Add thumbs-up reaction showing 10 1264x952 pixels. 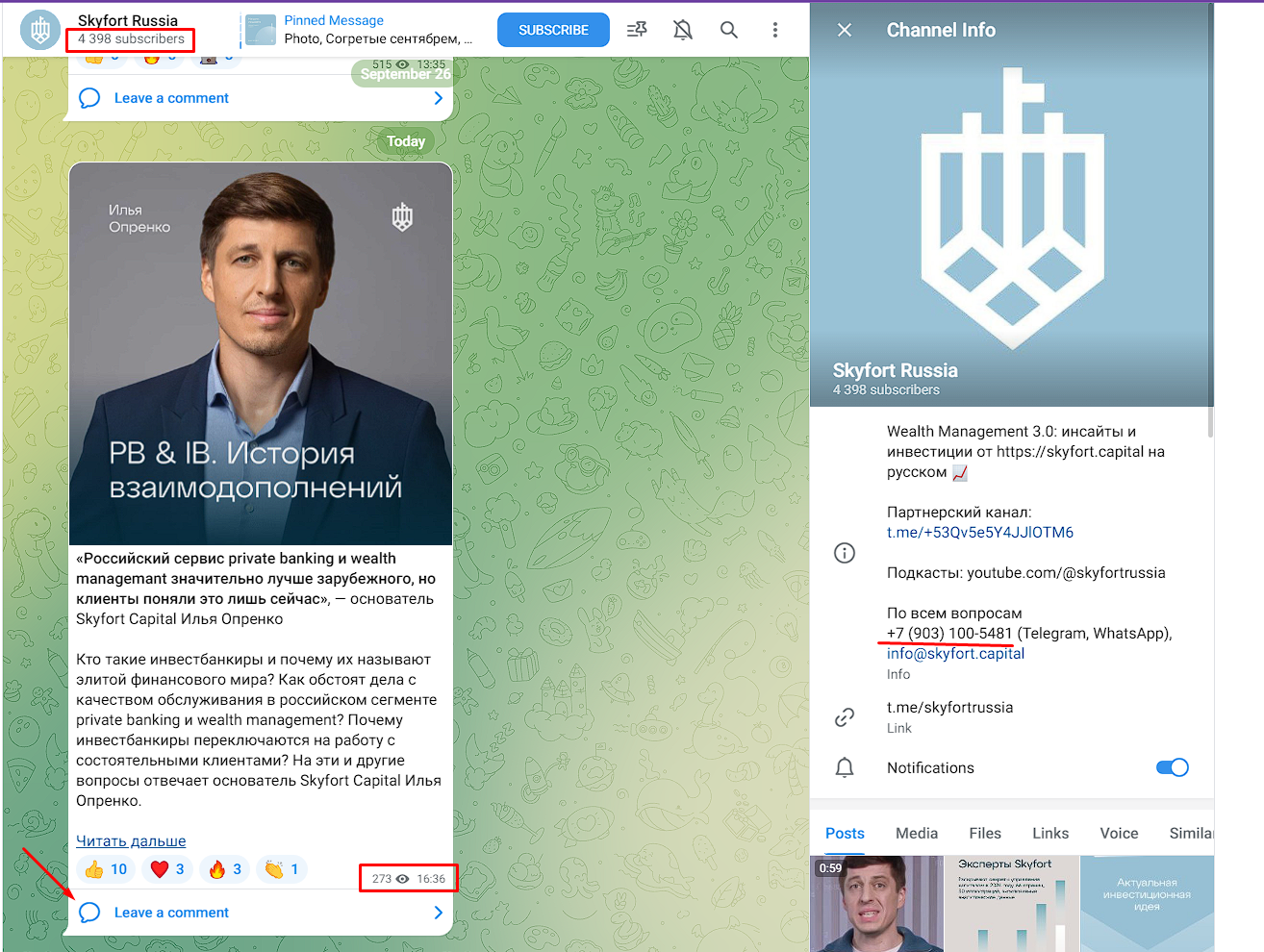pos(106,869)
